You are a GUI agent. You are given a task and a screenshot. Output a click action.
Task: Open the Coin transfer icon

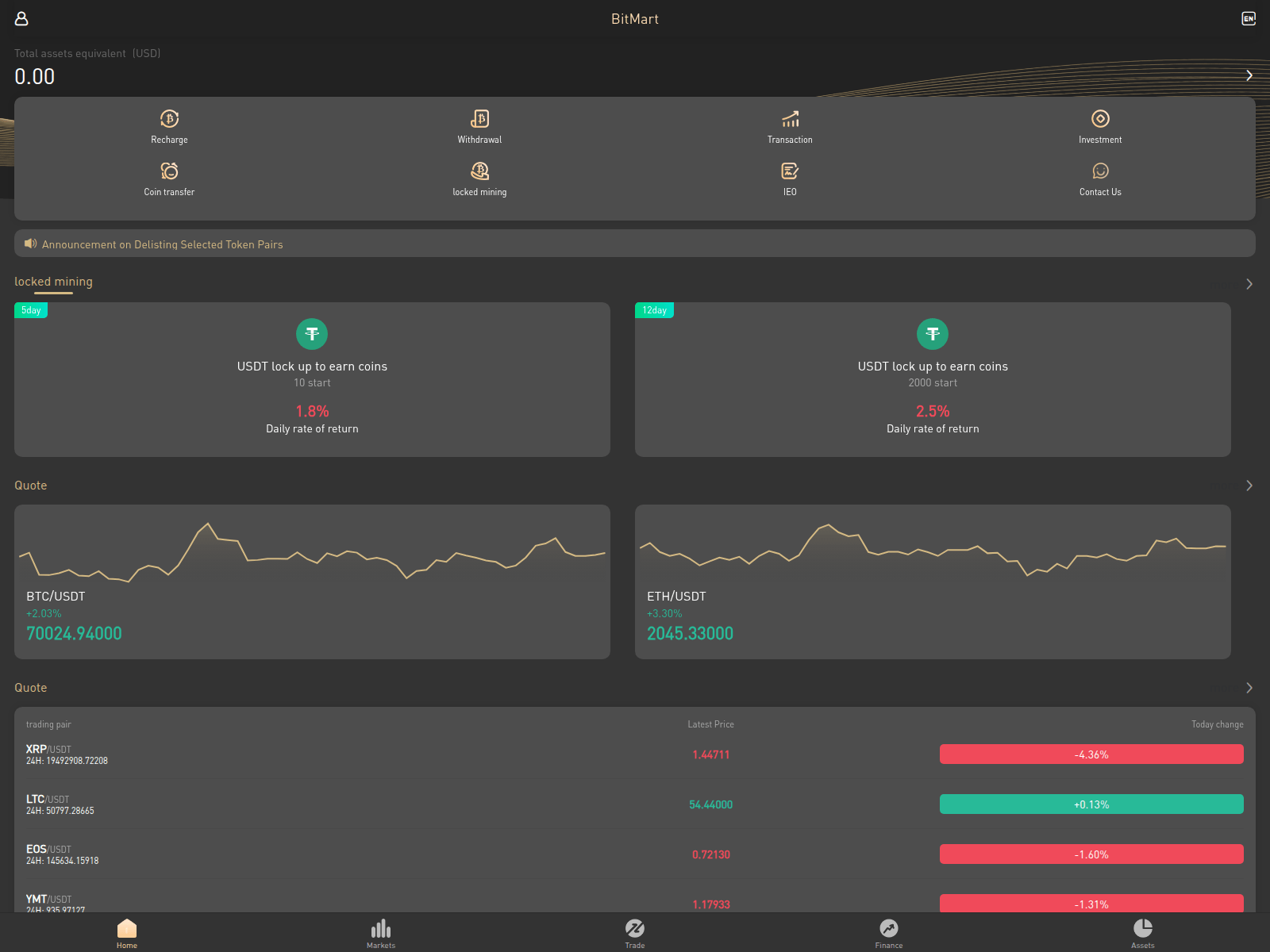coord(169,171)
